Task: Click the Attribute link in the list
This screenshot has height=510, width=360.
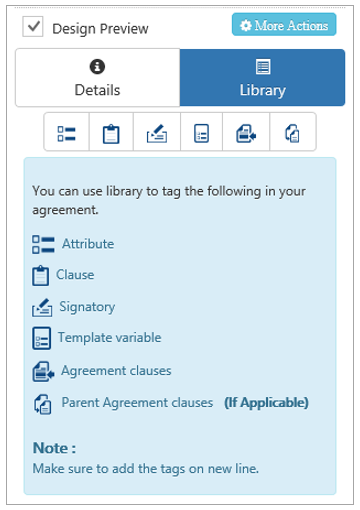Action: click(88, 244)
